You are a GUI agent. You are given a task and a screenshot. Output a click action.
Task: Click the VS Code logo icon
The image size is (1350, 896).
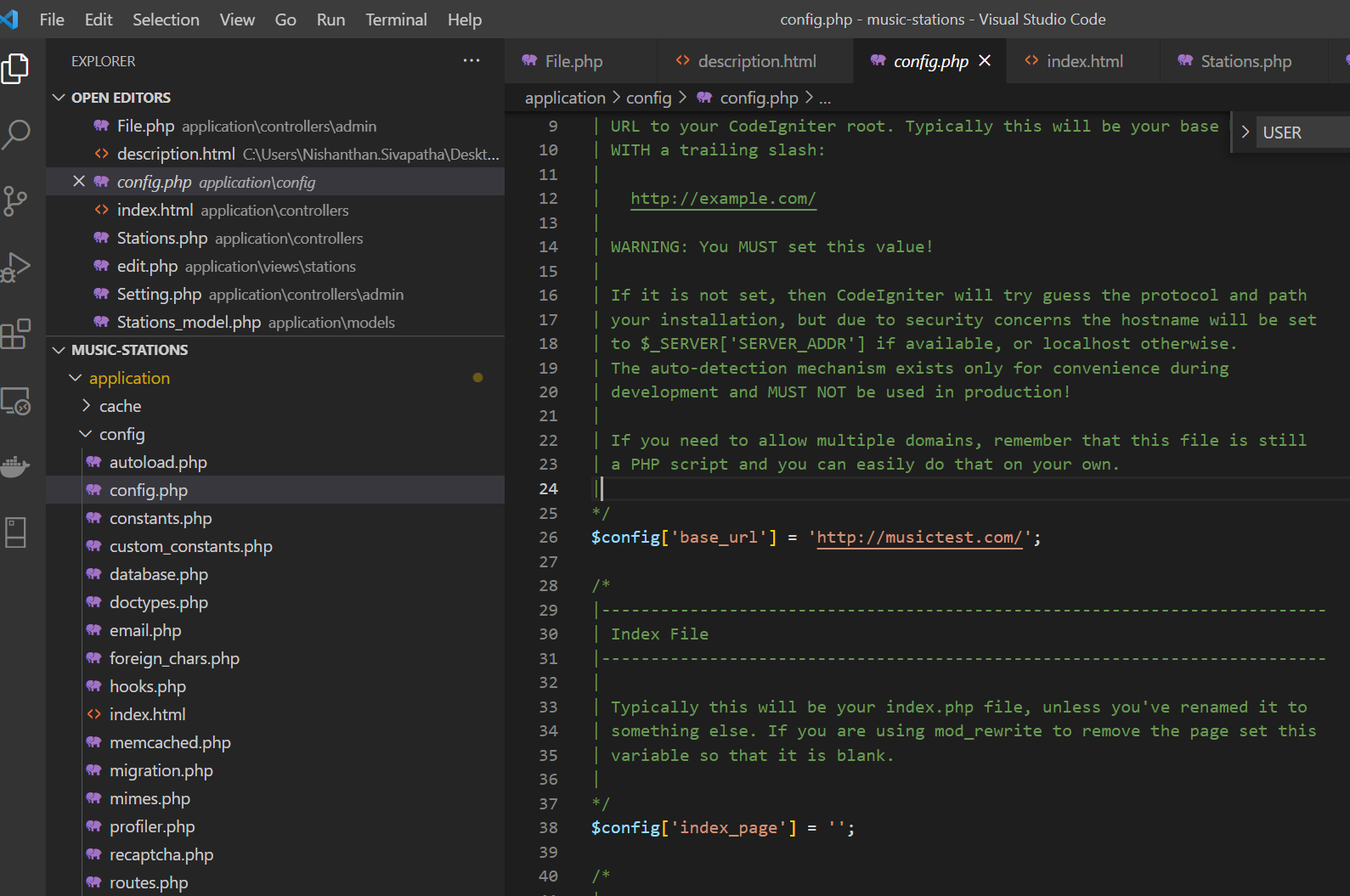click(x=9, y=19)
